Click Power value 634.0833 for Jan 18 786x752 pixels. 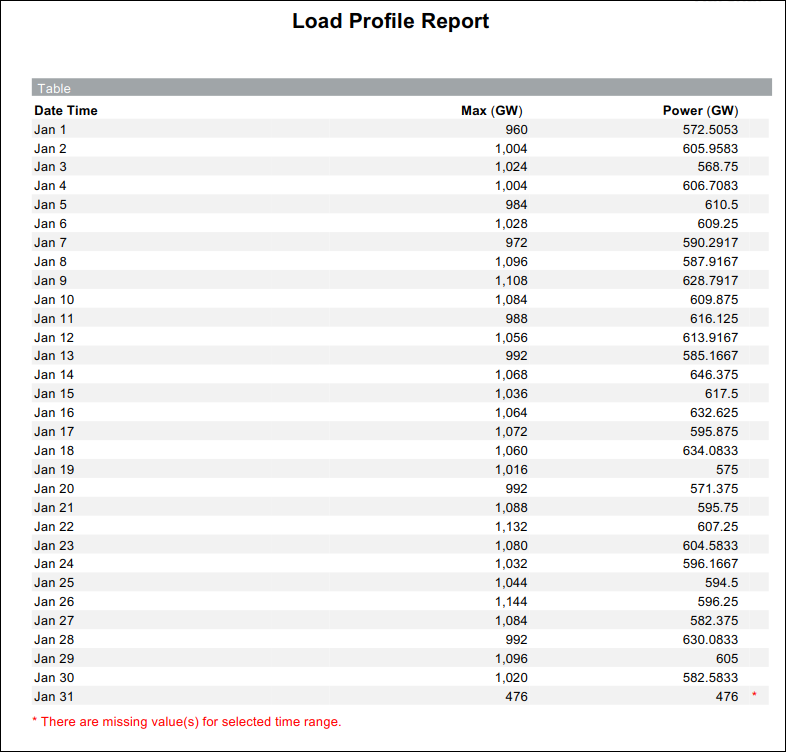704,451
